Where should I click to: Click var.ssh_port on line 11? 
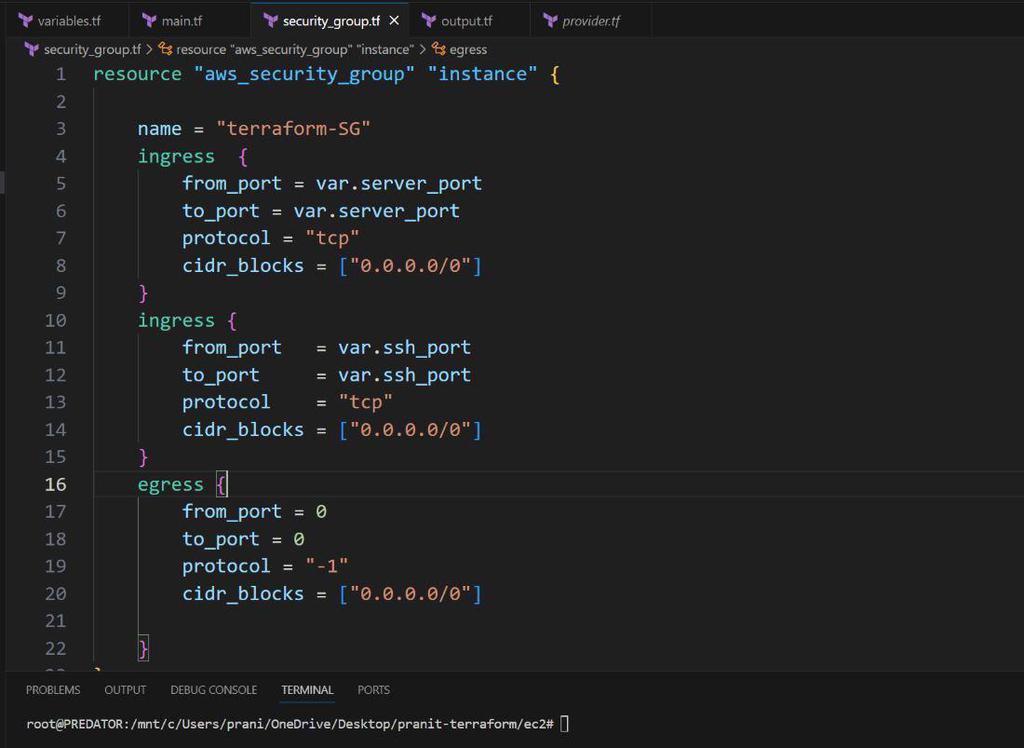coord(404,348)
